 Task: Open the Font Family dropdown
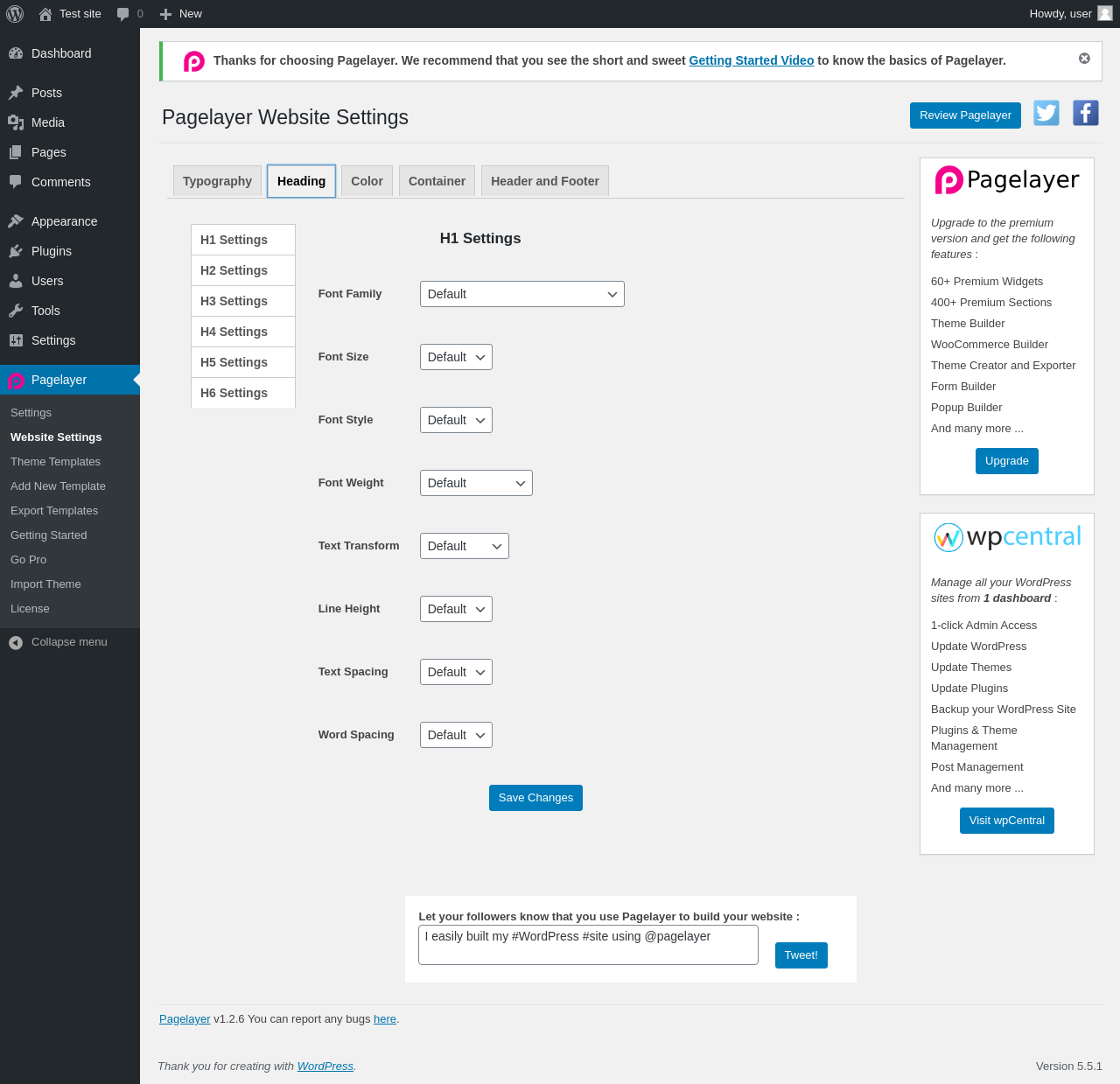(522, 294)
